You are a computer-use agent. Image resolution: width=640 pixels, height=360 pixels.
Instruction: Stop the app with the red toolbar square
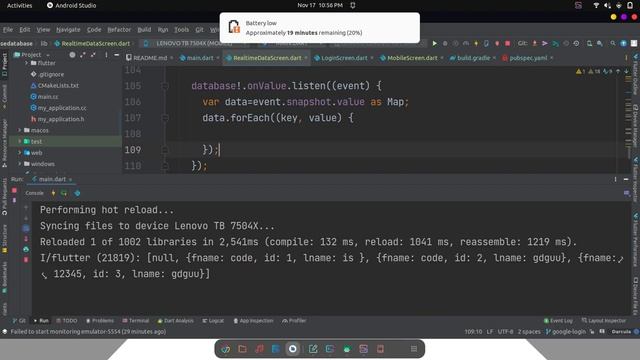pos(507,43)
